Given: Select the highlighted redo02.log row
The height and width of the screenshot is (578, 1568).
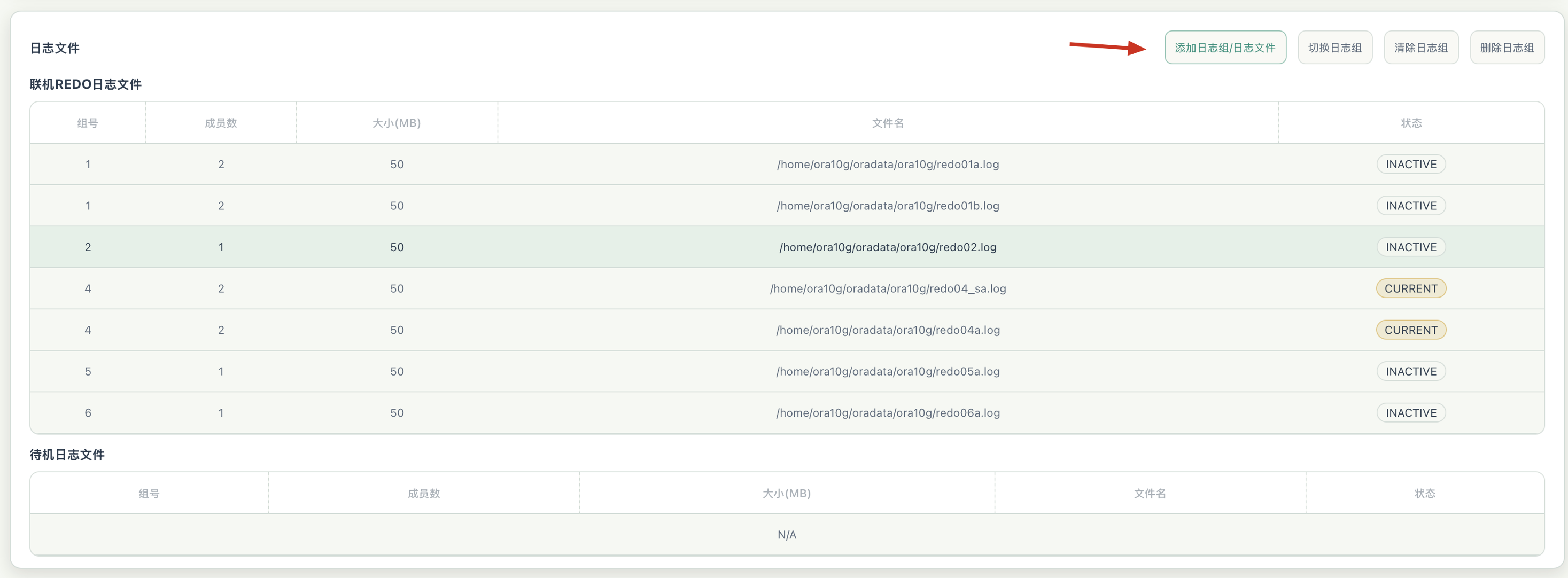Looking at the screenshot, I should click(x=787, y=247).
